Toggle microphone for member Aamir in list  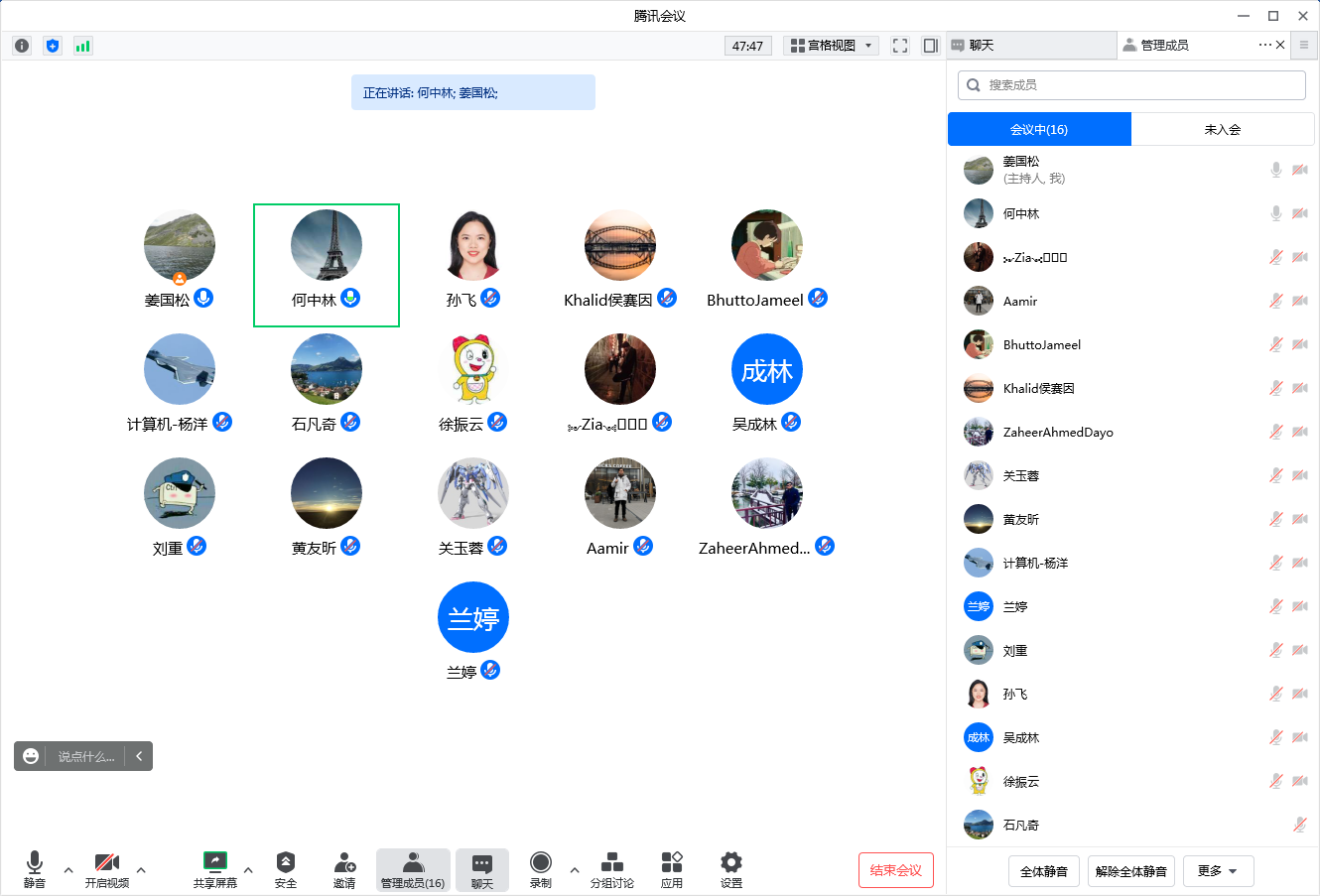coord(1276,301)
